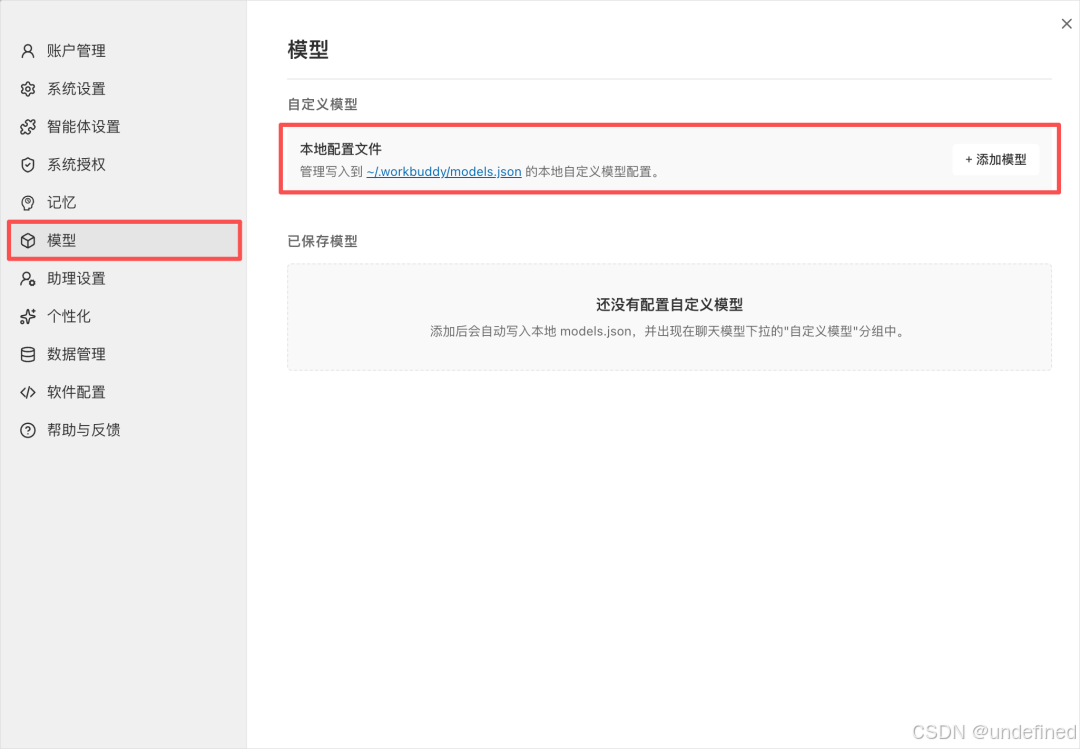Viewport: 1080px width, 749px height.
Task: Click the 个性化 sparkle icon
Action: [x=28, y=316]
